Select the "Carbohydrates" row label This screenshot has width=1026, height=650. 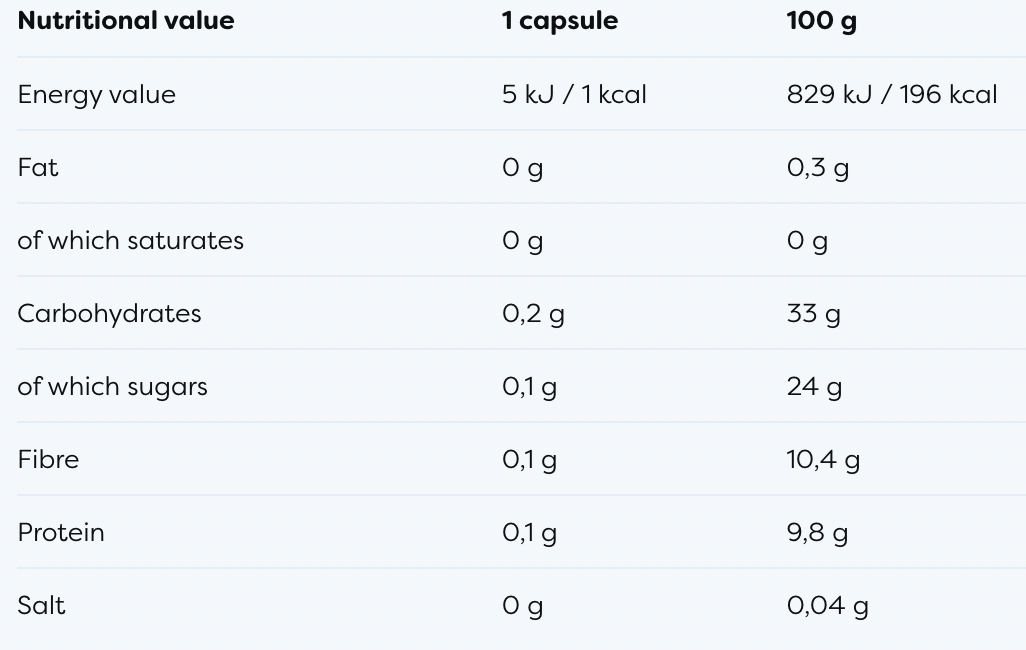click(109, 314)
